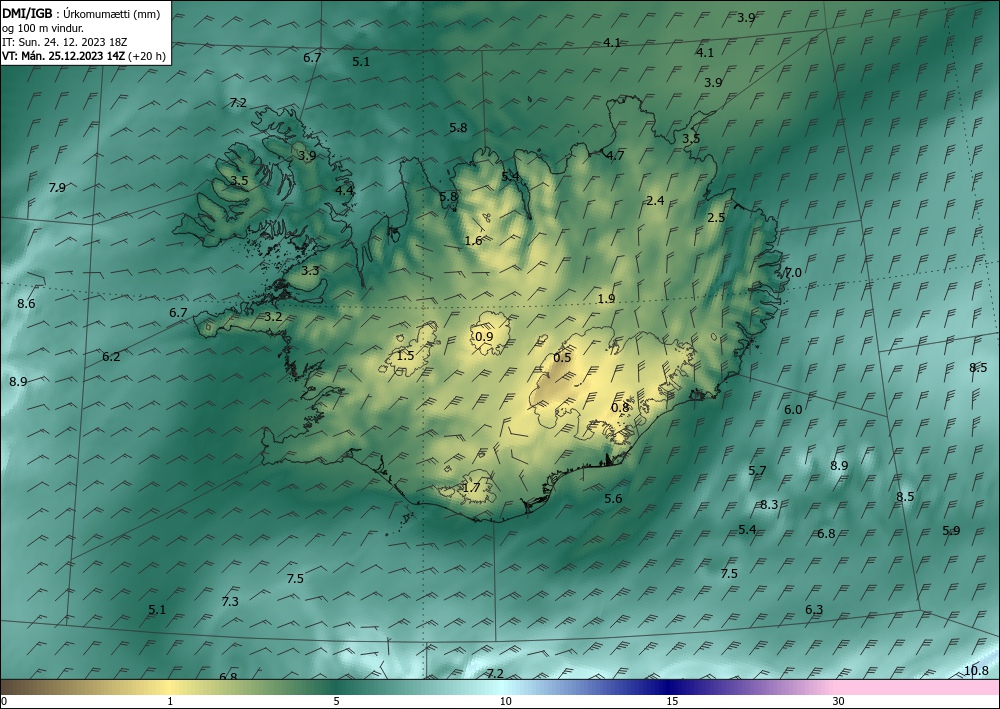Click the 7.9 value off the Westfjords
Screen dimensions: 1000x709
57,188
